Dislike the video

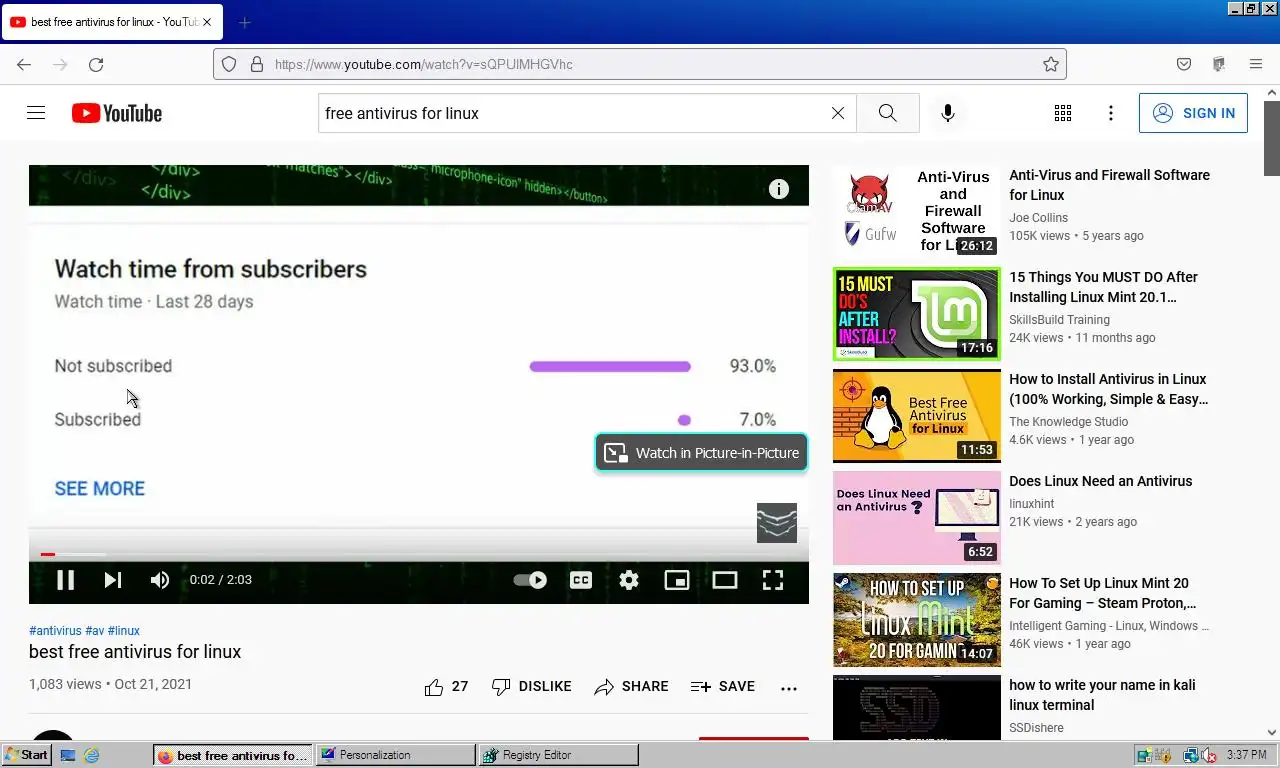[x=532, y=687]
